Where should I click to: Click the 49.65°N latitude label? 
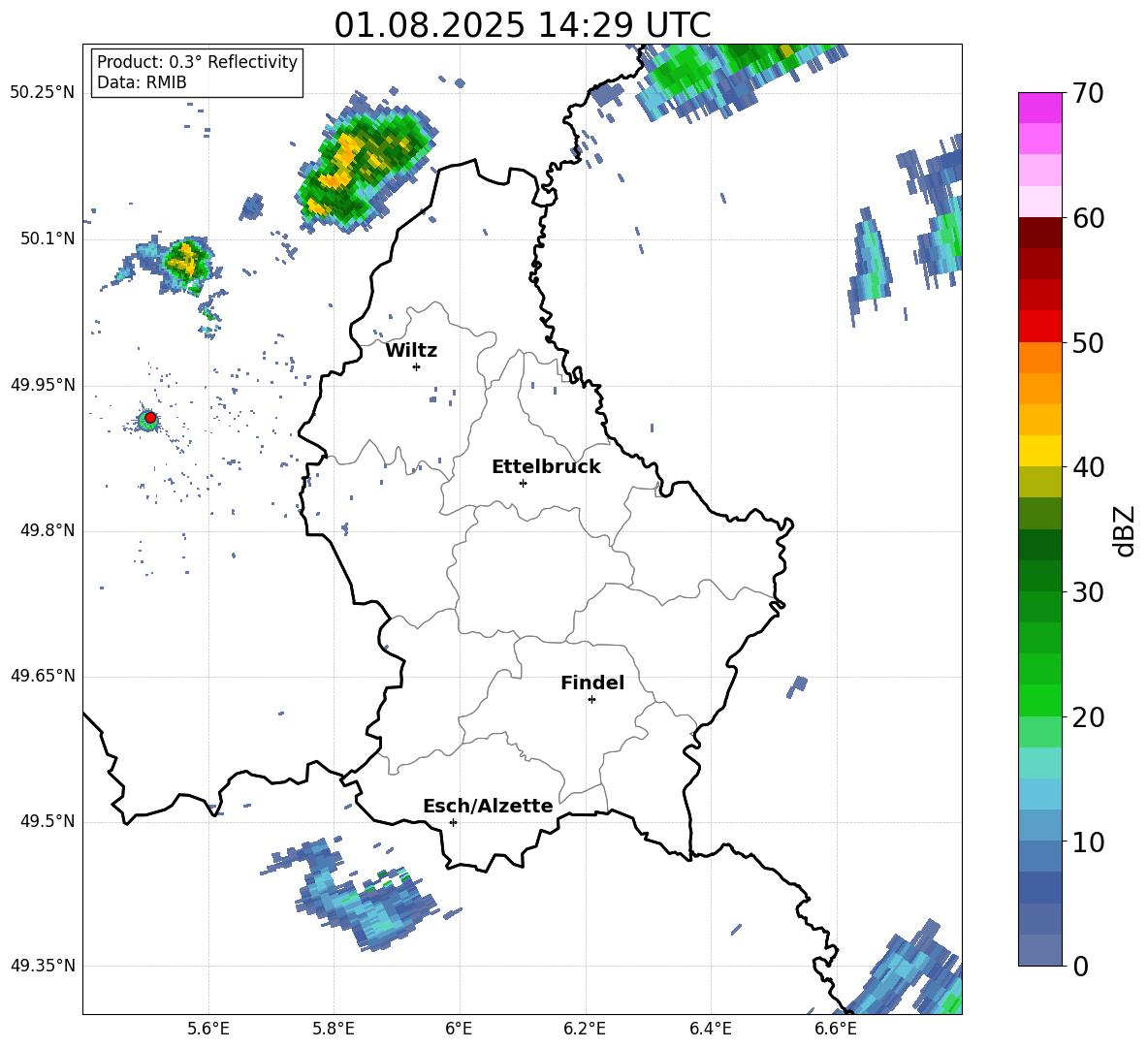[43, 676]
